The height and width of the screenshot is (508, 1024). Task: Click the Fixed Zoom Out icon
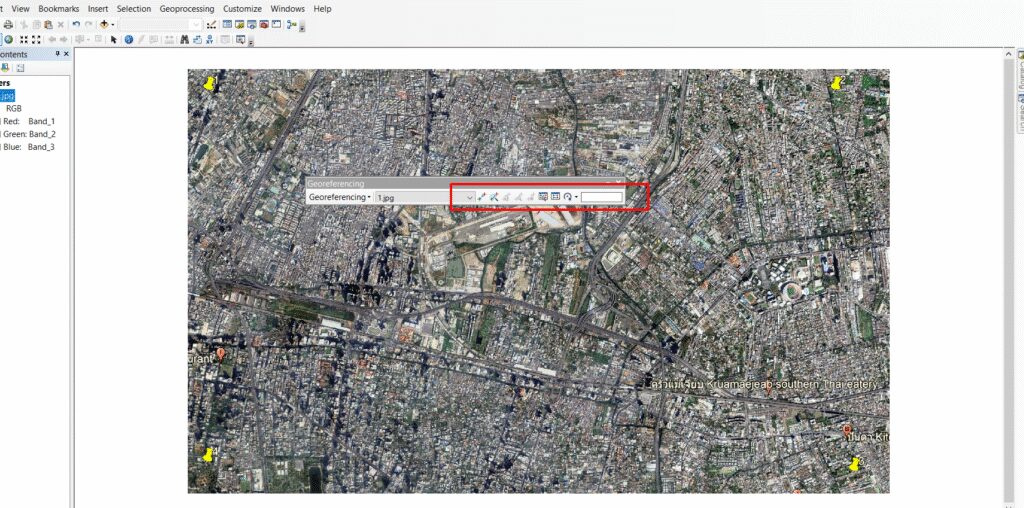pyautogui.click(x=36, y=39)
